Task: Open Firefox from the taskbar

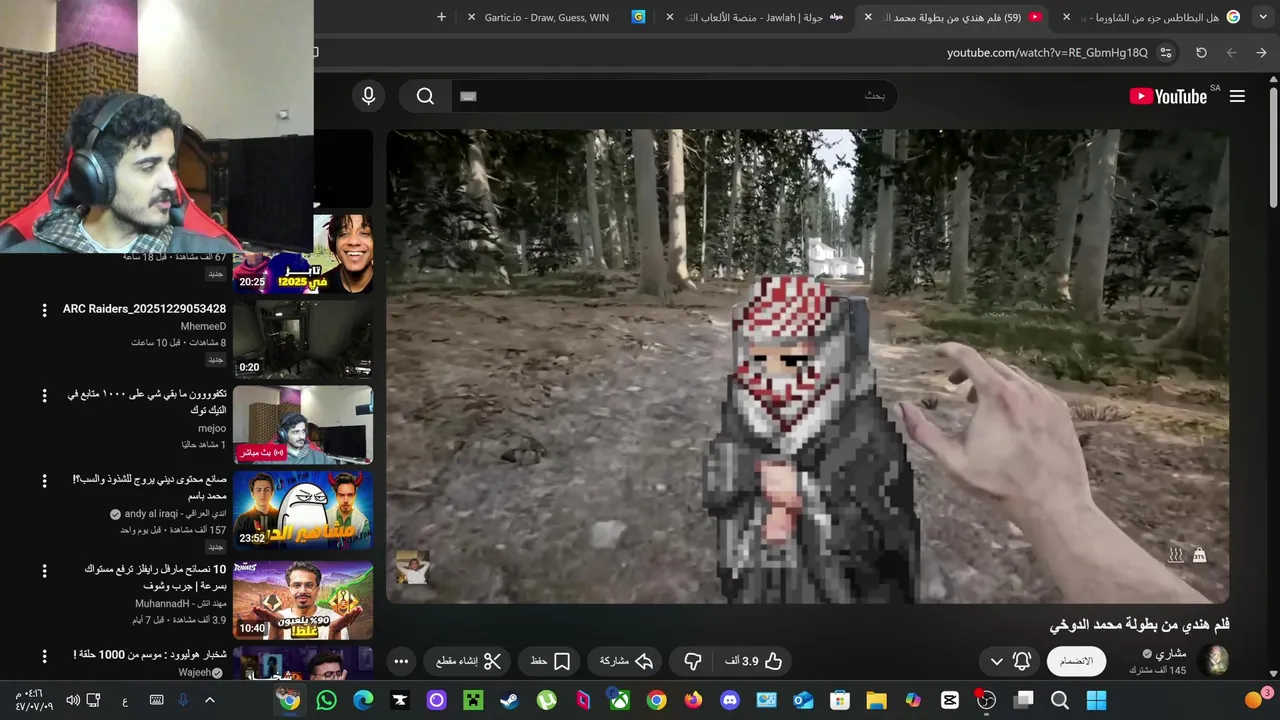Action: pos(693,700)
